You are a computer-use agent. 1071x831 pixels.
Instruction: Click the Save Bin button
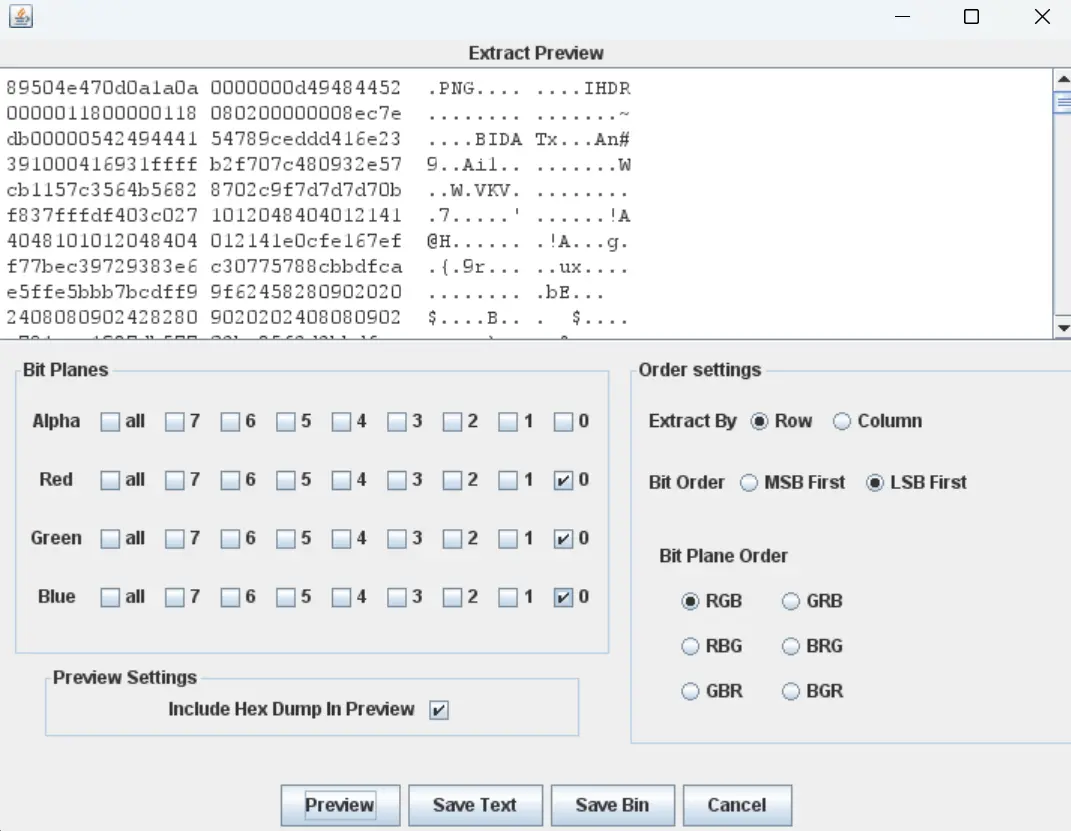coord(612,805)
